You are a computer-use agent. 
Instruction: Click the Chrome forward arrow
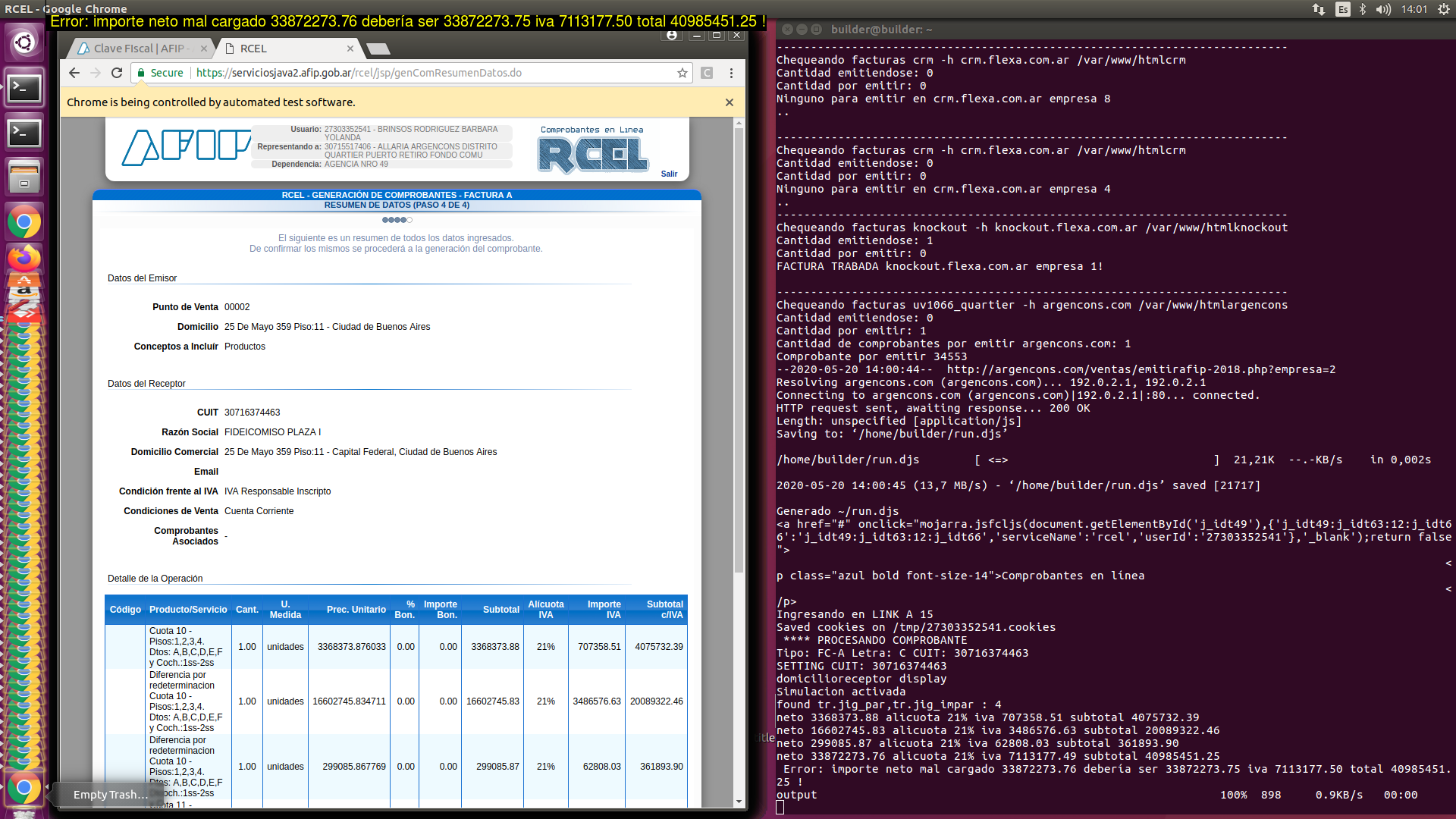pos(95,73)
